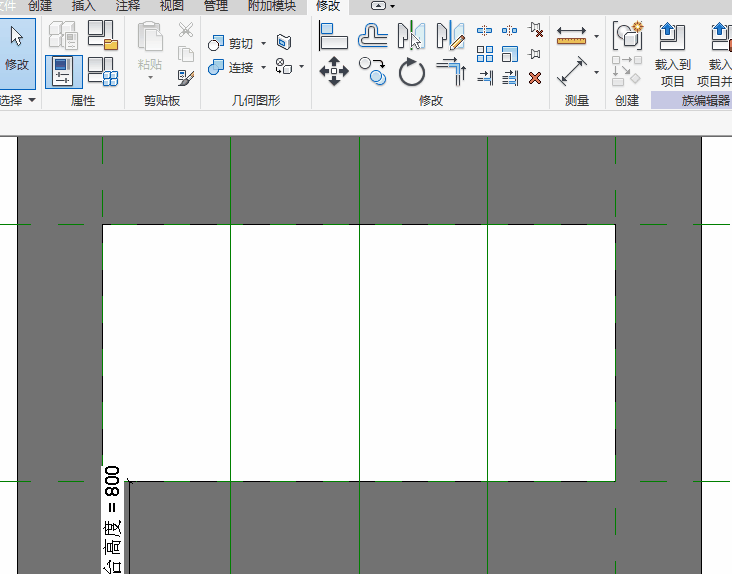Select the Move four-arrow tool
Viewport: 732px width, 574px height.
334,71
